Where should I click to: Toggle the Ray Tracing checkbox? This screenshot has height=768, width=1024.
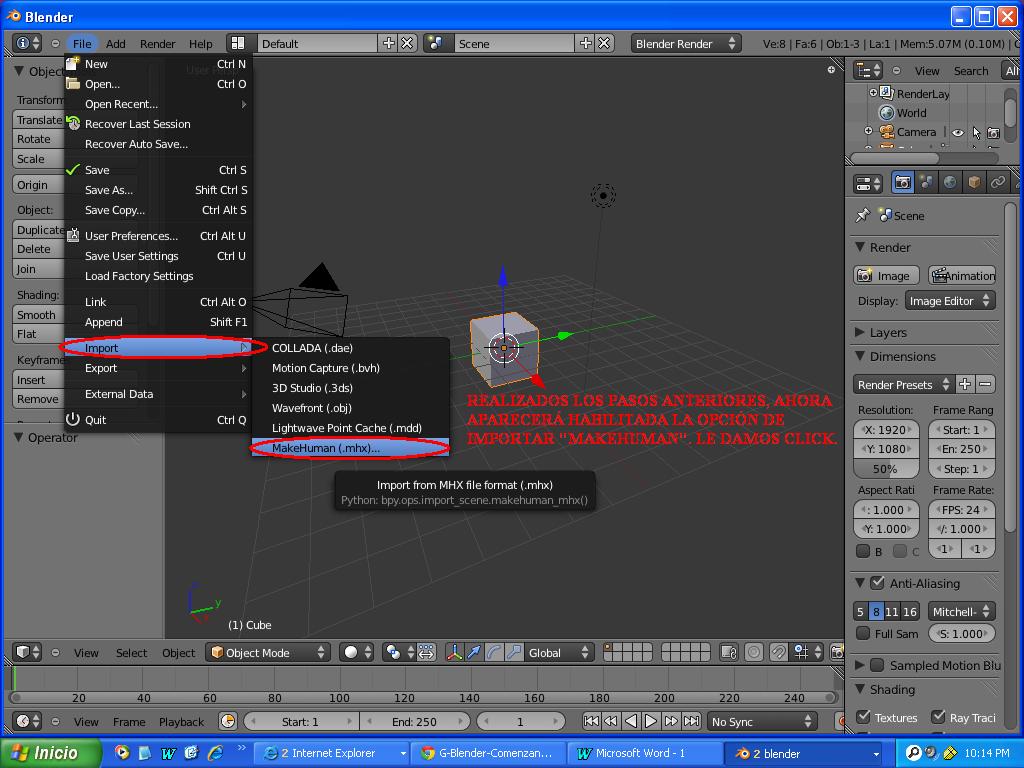pos(938,716)
